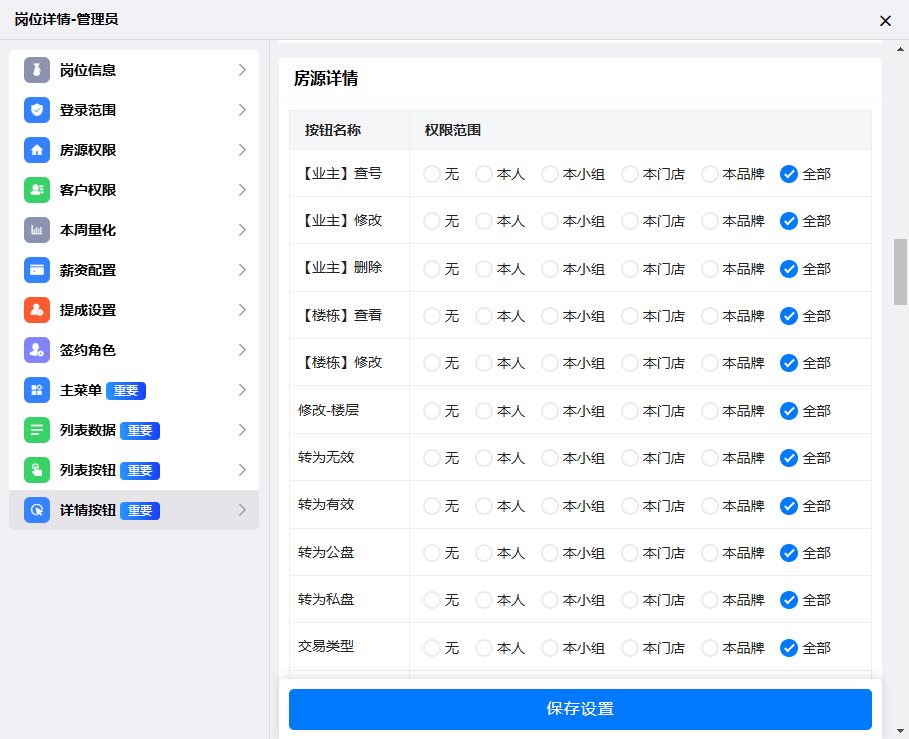Viewport: 909px width, 739px height.
Task: Click the 本周量化 chart icon
Action: point(37,230)
